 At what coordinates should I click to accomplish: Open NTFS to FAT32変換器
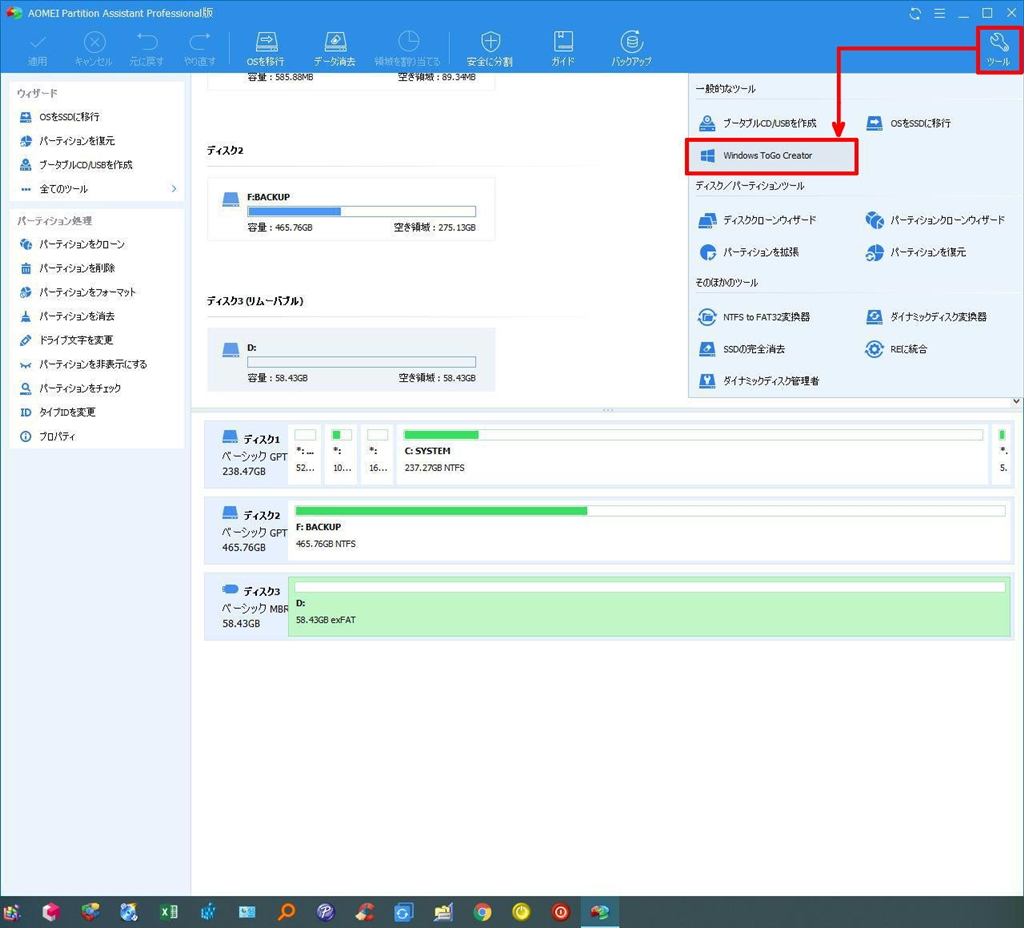[x=765, y=317]
